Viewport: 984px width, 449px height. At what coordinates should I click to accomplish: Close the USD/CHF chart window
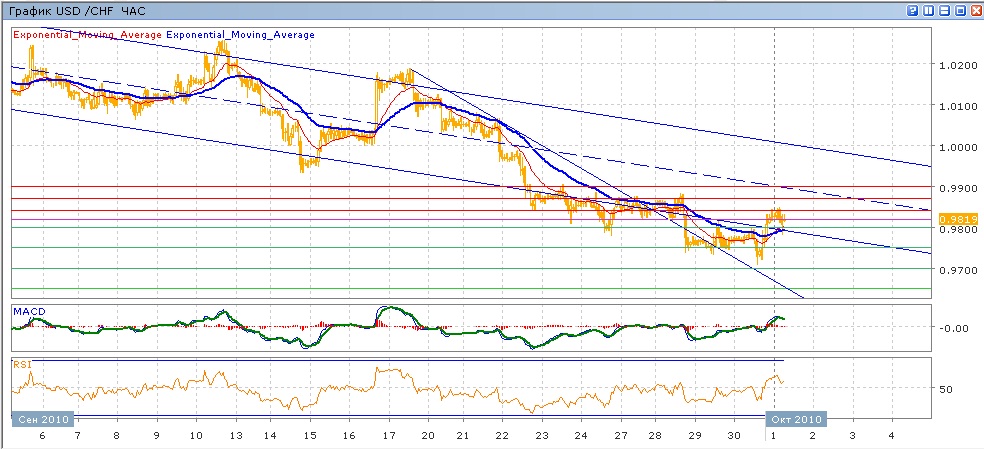pyautogui.click(x=976, y=10)
